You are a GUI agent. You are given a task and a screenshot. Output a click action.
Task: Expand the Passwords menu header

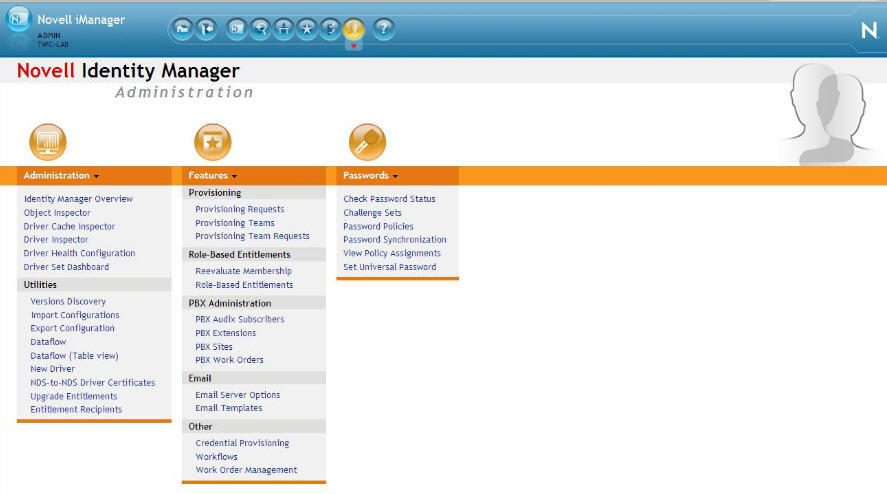(371, 175)
